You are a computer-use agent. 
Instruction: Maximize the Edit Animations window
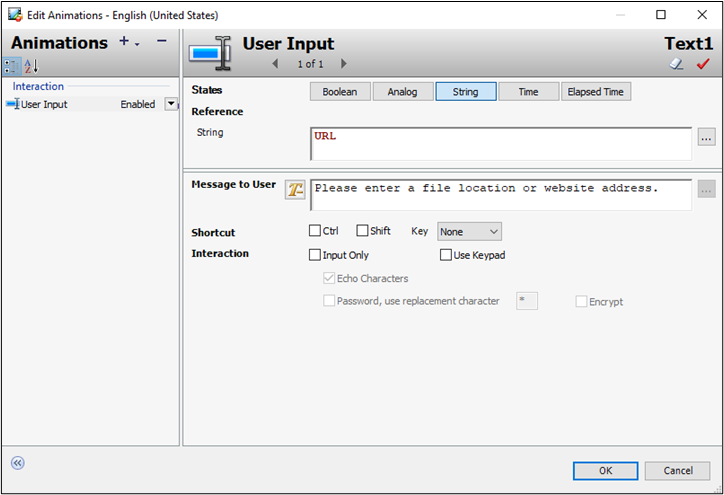coord(661,15)
